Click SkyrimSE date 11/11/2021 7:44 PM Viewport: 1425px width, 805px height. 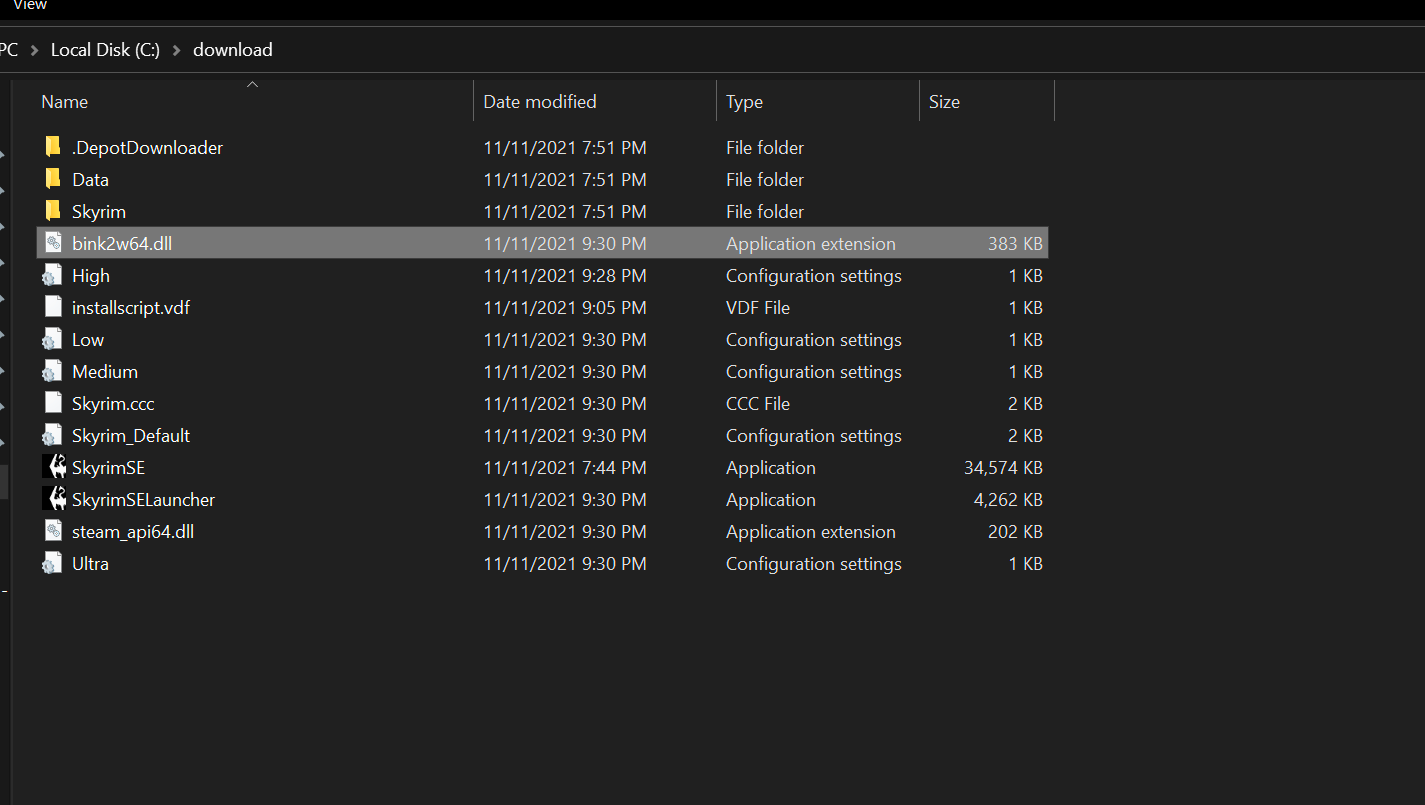pos(565,468)
